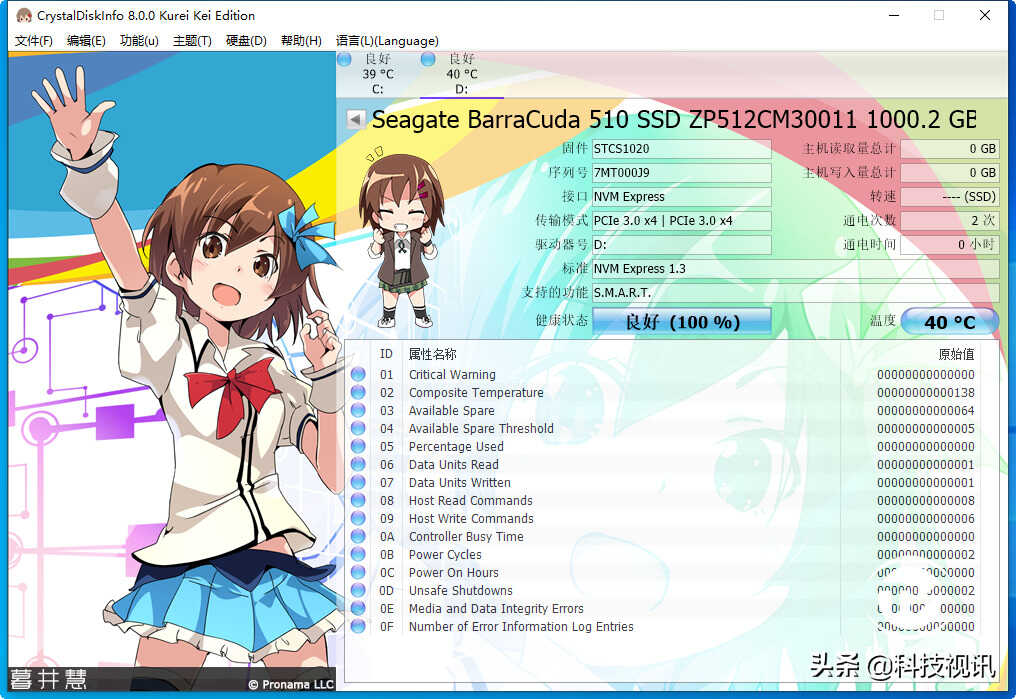Click the transfer mode field PCIe 3.0 x4
Screen dimensions: 1016x699
[682, 220]
